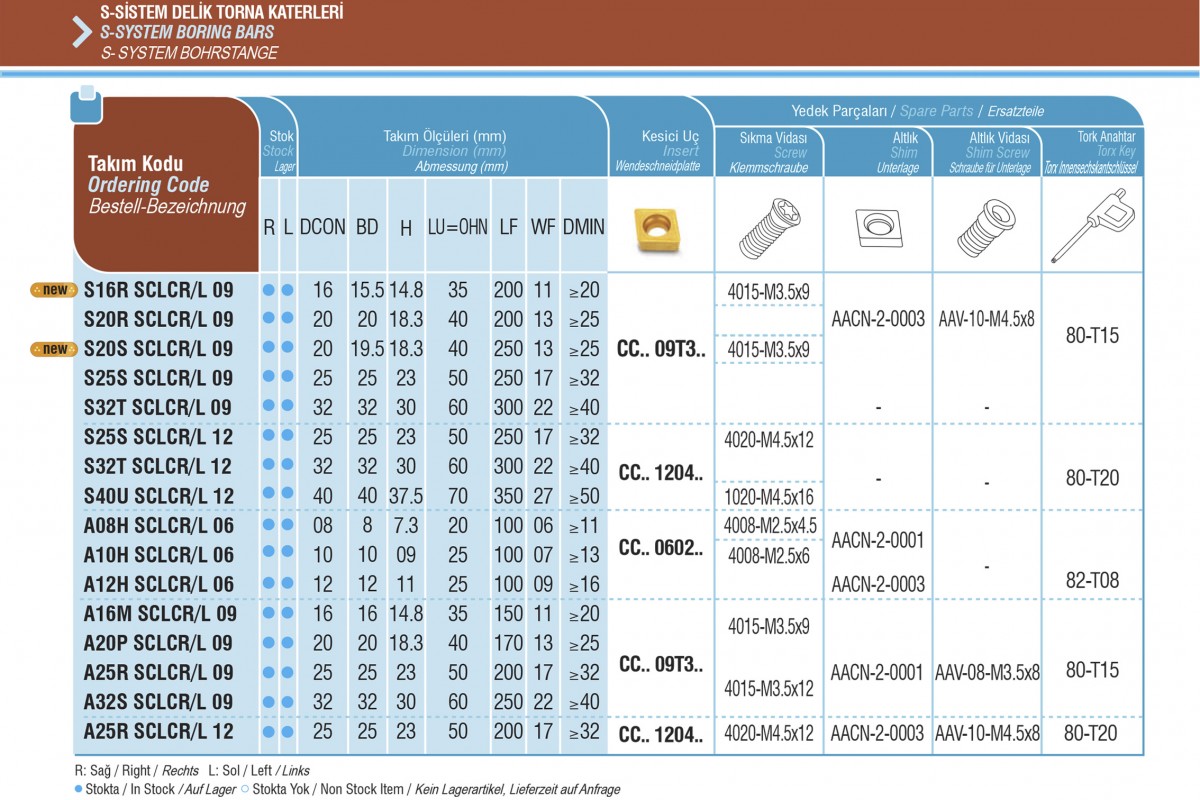This screenshot has width=1200, height=800.
Task: Click the legend text L: Sol / Left / Links
Action: (260, 772)
